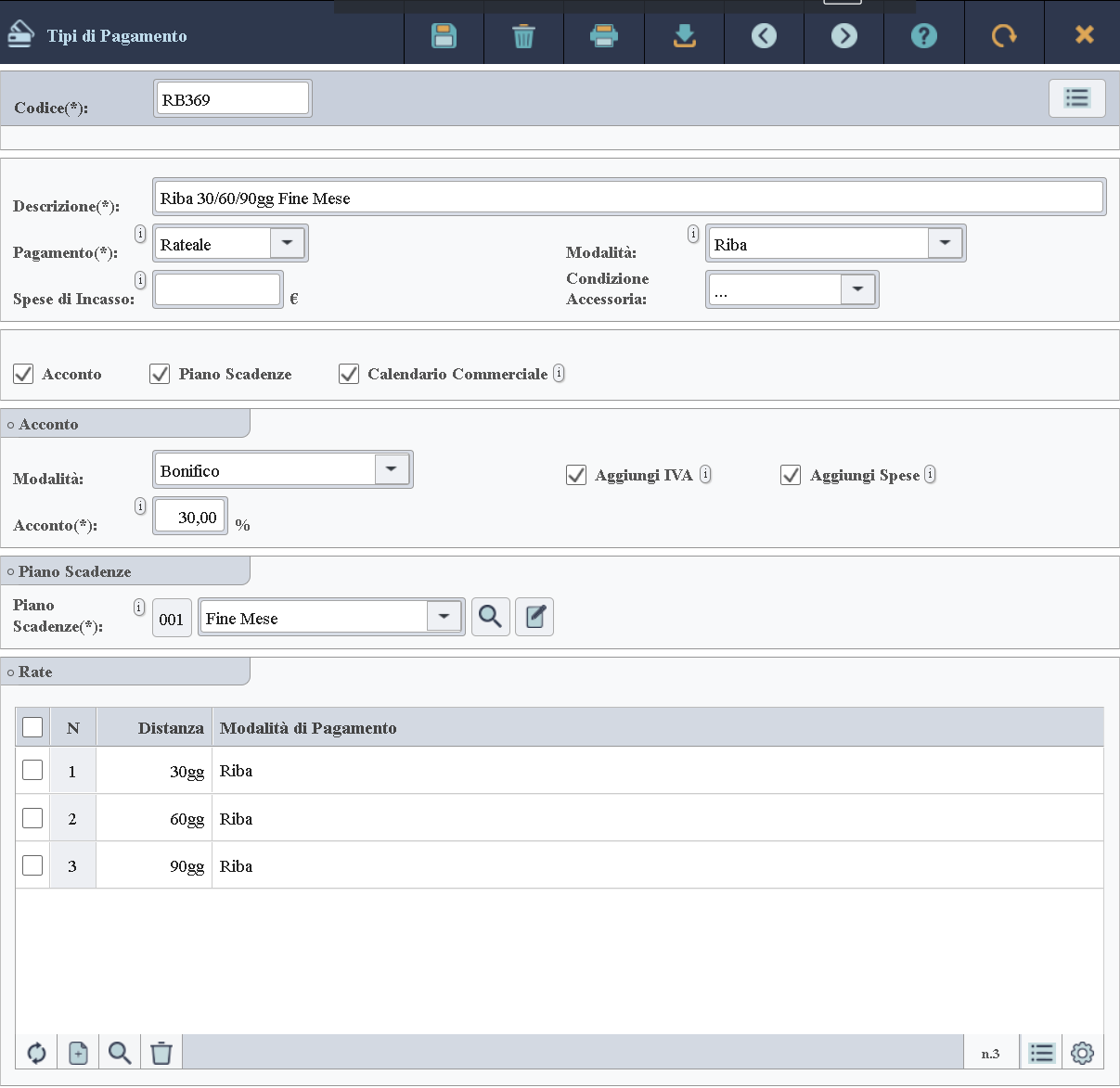Uncheck the Acconto checkbox
This screenshot has height=1088, width=1120.
(x=23, y=374)
